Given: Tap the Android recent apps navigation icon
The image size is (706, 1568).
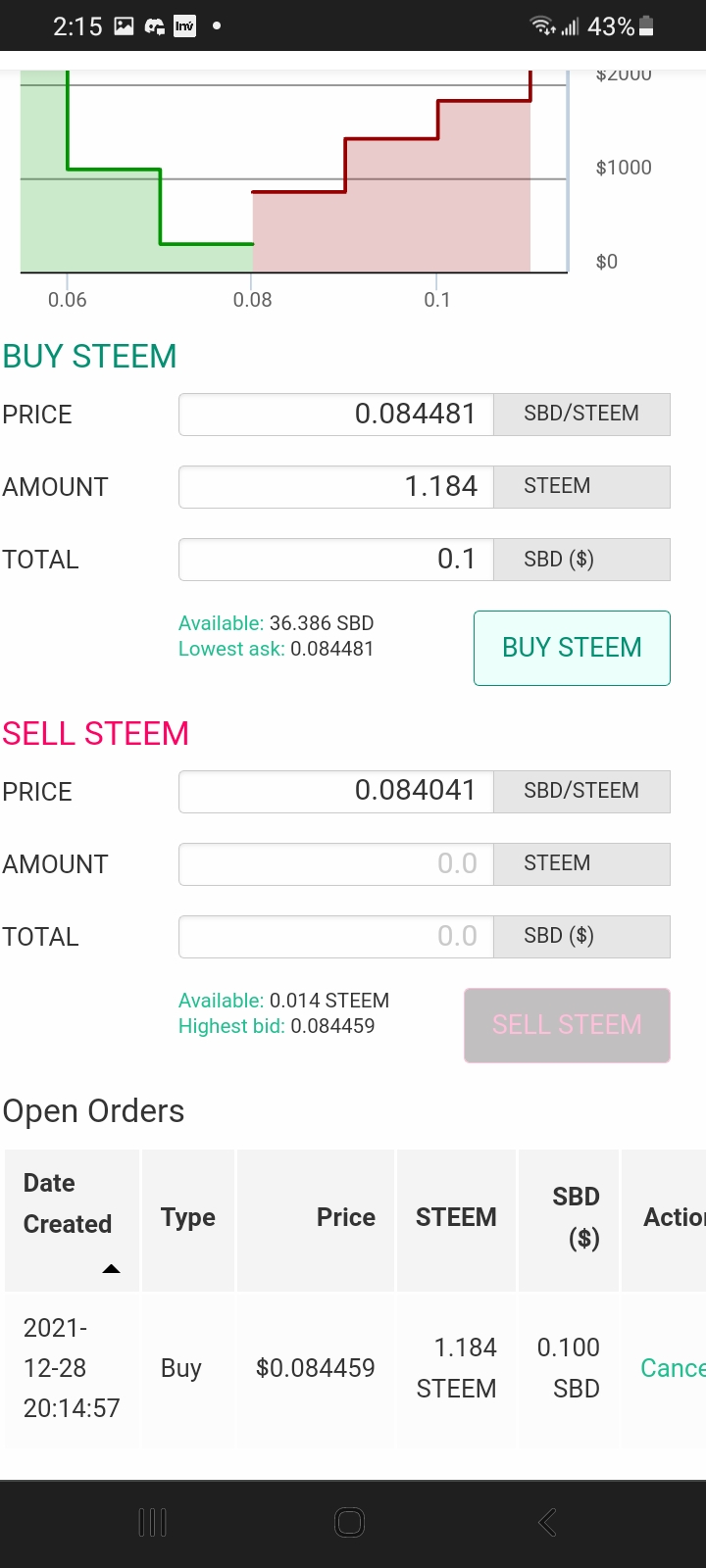Looking at the screenshot, I should point(152,1522).
